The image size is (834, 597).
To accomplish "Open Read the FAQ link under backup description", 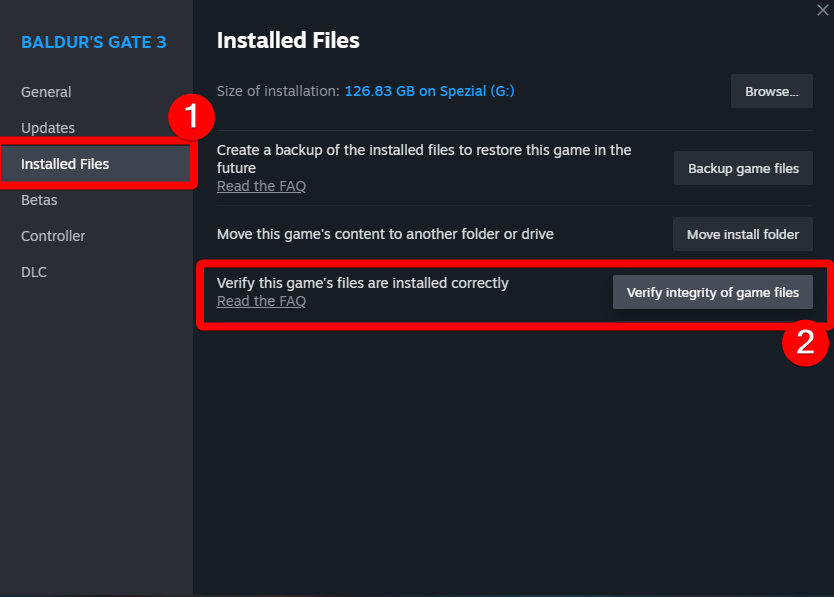I will point(261,186).
